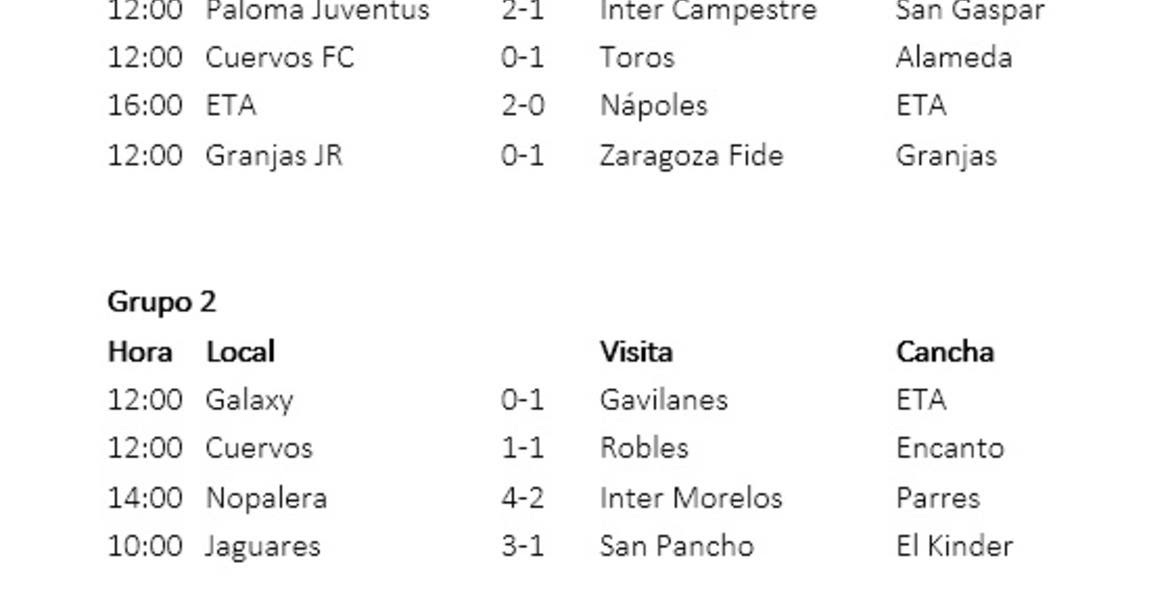The height and width of the screenshot is (600, 1170).
Task: Select the Gavilanes visiting team
Action: pyautogui.click(x=663, y=400)
